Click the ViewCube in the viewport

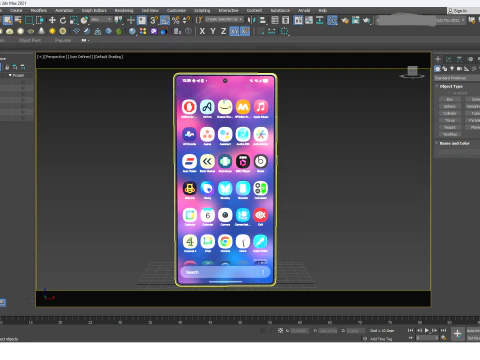(x=412, y=72)
